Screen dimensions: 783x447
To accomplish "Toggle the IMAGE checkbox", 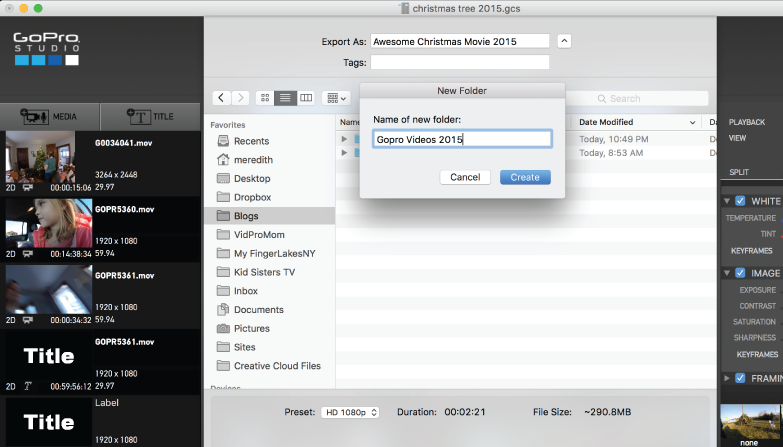I will tap(740, 273).
